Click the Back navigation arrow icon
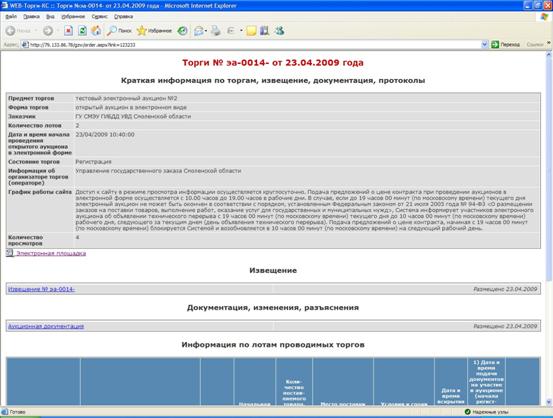553x418 pixels. (10, 31)
